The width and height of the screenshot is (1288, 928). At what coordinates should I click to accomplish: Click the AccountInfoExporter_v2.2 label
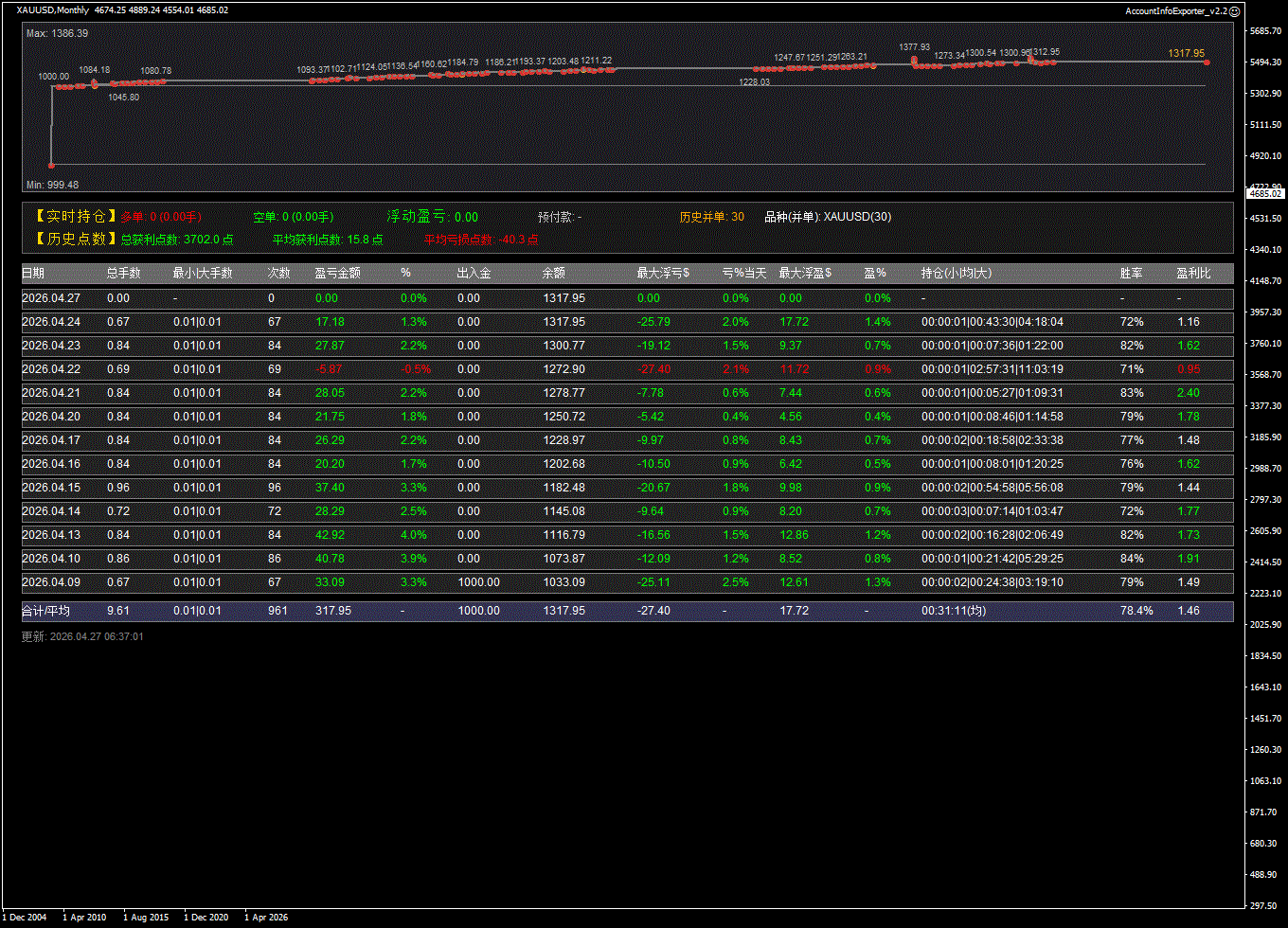1175,10
